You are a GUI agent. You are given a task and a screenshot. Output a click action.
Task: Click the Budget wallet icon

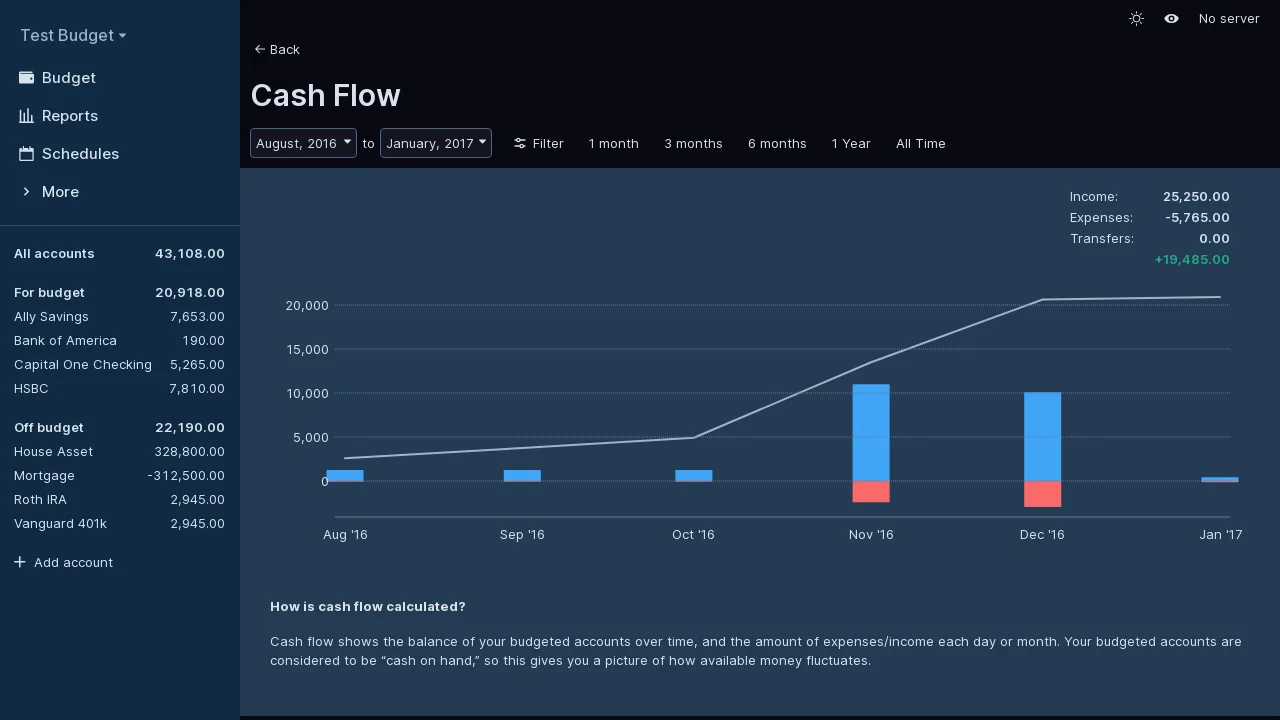pyautogui.click(x=27, y=78)
